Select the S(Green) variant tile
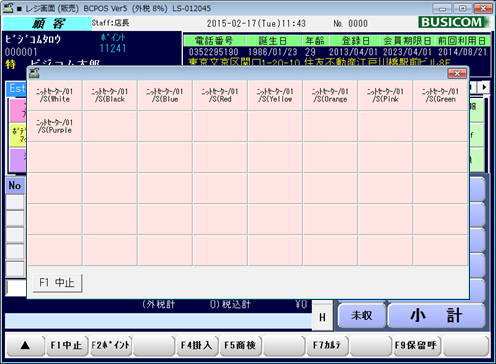Screen dimensions: 496x364 440,95
